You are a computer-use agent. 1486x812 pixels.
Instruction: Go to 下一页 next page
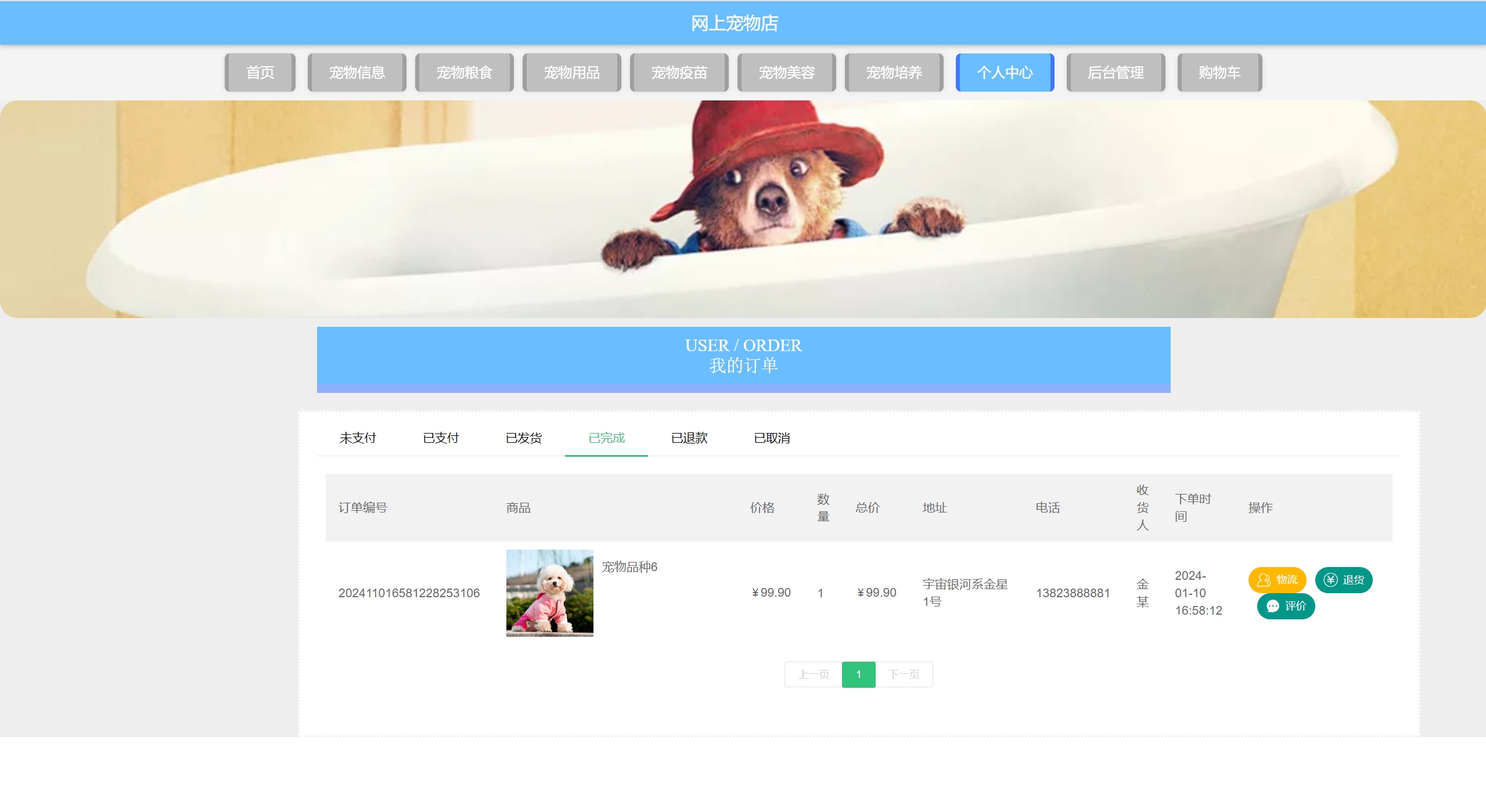(x=904, y=674)
